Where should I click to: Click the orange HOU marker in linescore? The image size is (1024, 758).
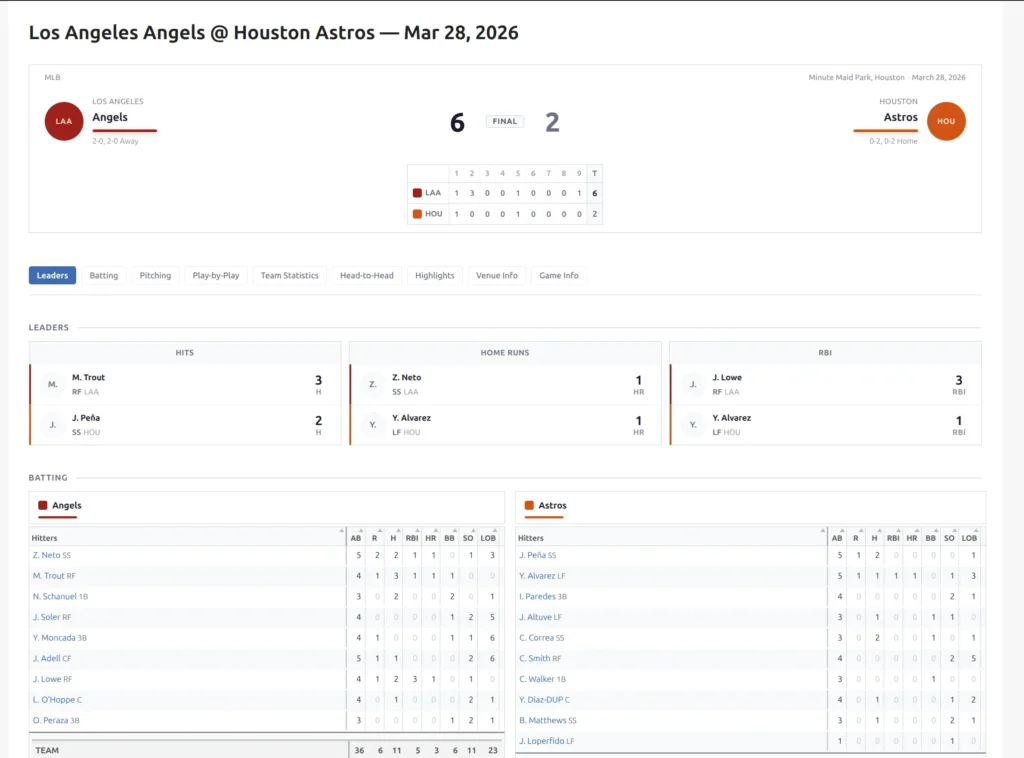pos(417,213)
